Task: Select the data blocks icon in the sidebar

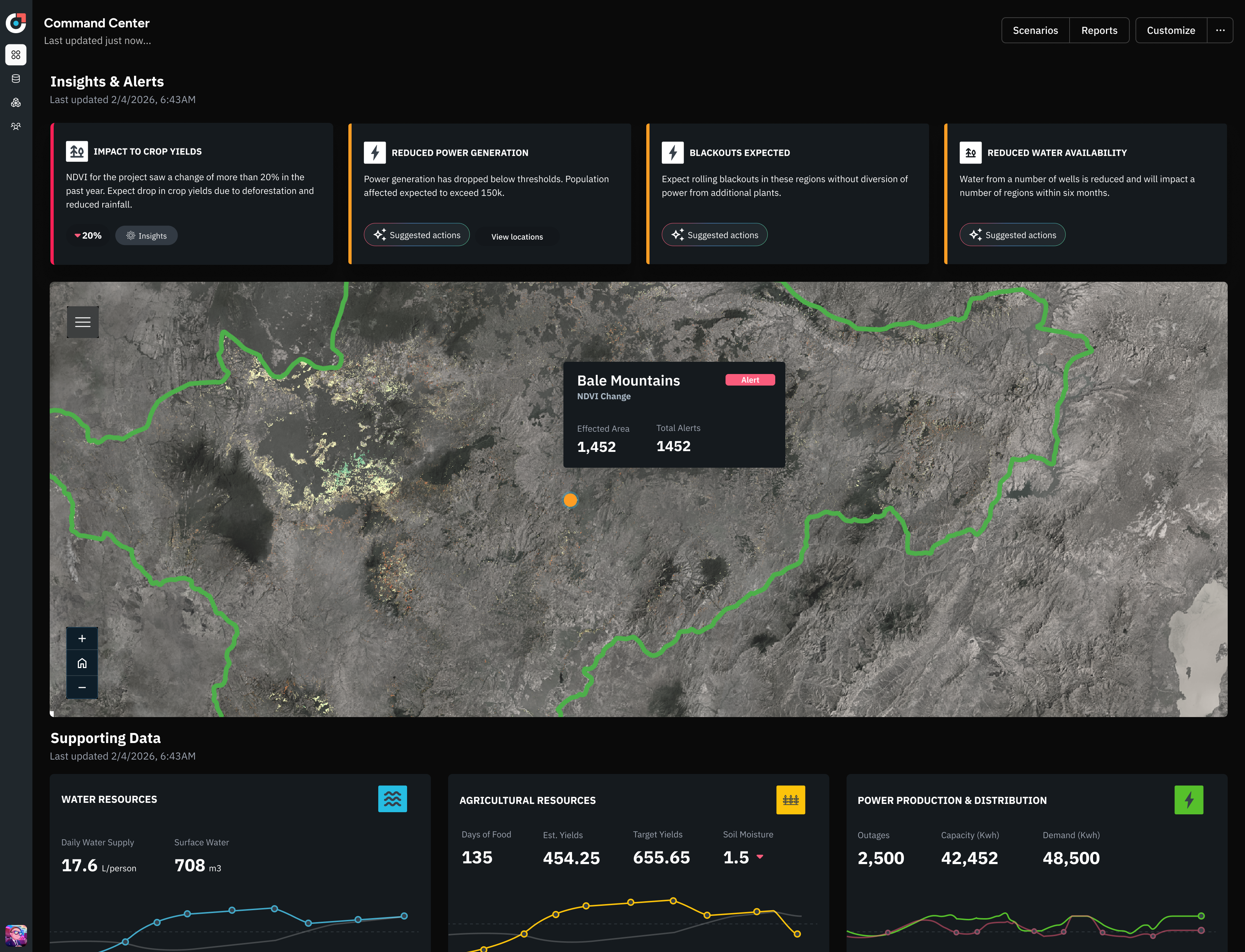Action: tap(16, 103)
